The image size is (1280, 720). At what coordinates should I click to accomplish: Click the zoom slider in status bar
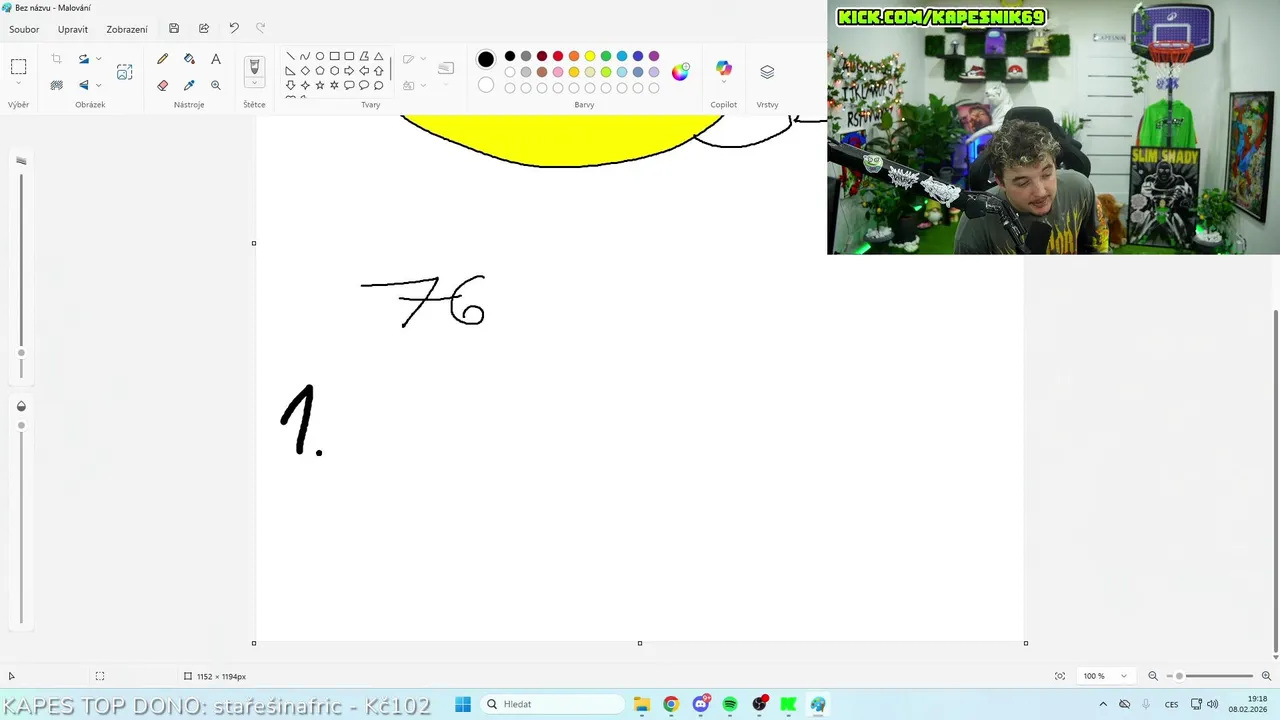[1210, 676]
